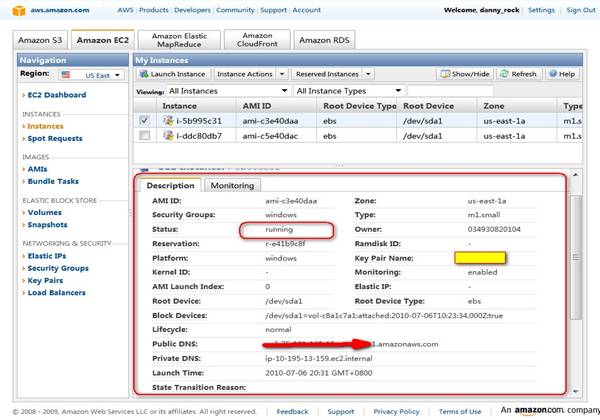Check instance i-ddc80db7 checkbox
Screen dimensions: 600x420
[146, 135]
